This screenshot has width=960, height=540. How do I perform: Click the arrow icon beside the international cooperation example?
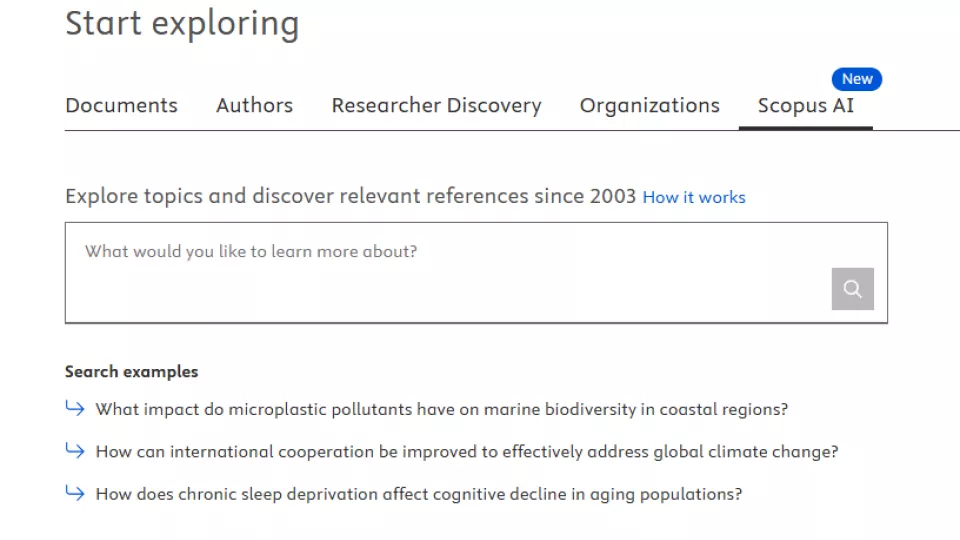pyautogui.click(x=75, y=451)
